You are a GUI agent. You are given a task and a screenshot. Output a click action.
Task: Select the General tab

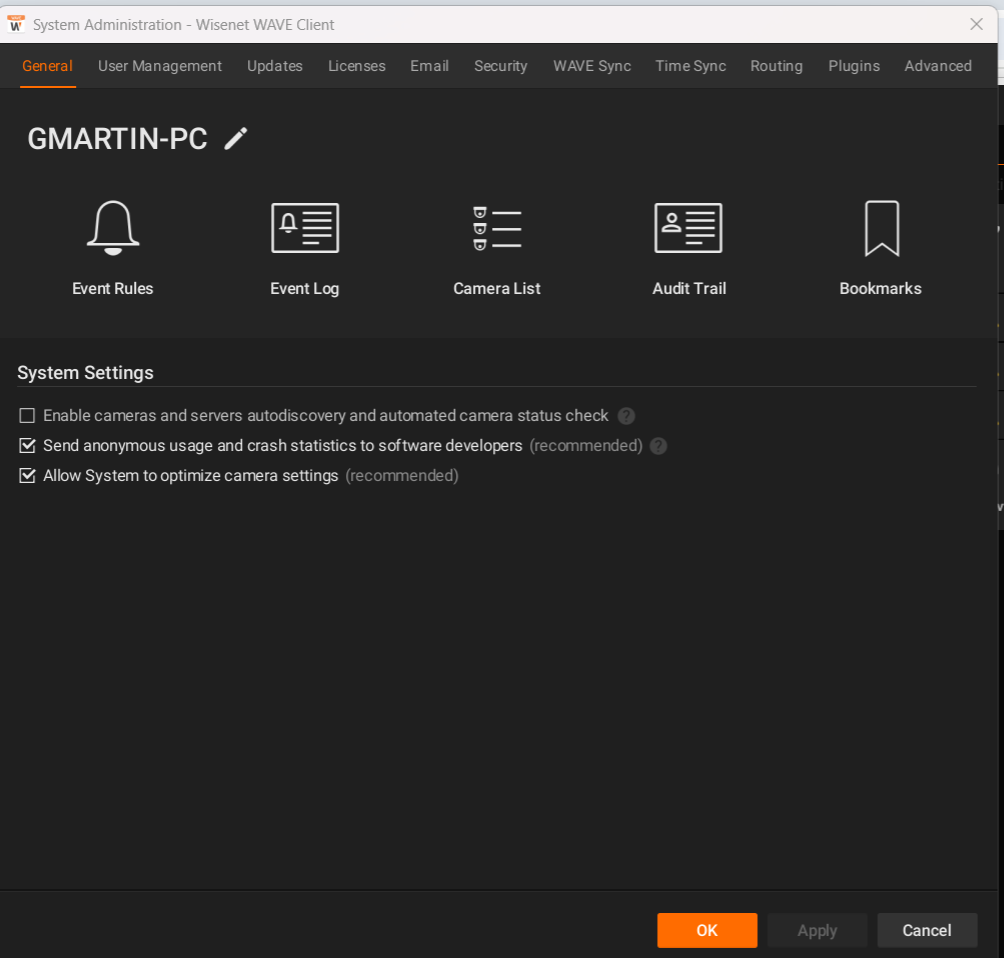click(x=47, y=66)
